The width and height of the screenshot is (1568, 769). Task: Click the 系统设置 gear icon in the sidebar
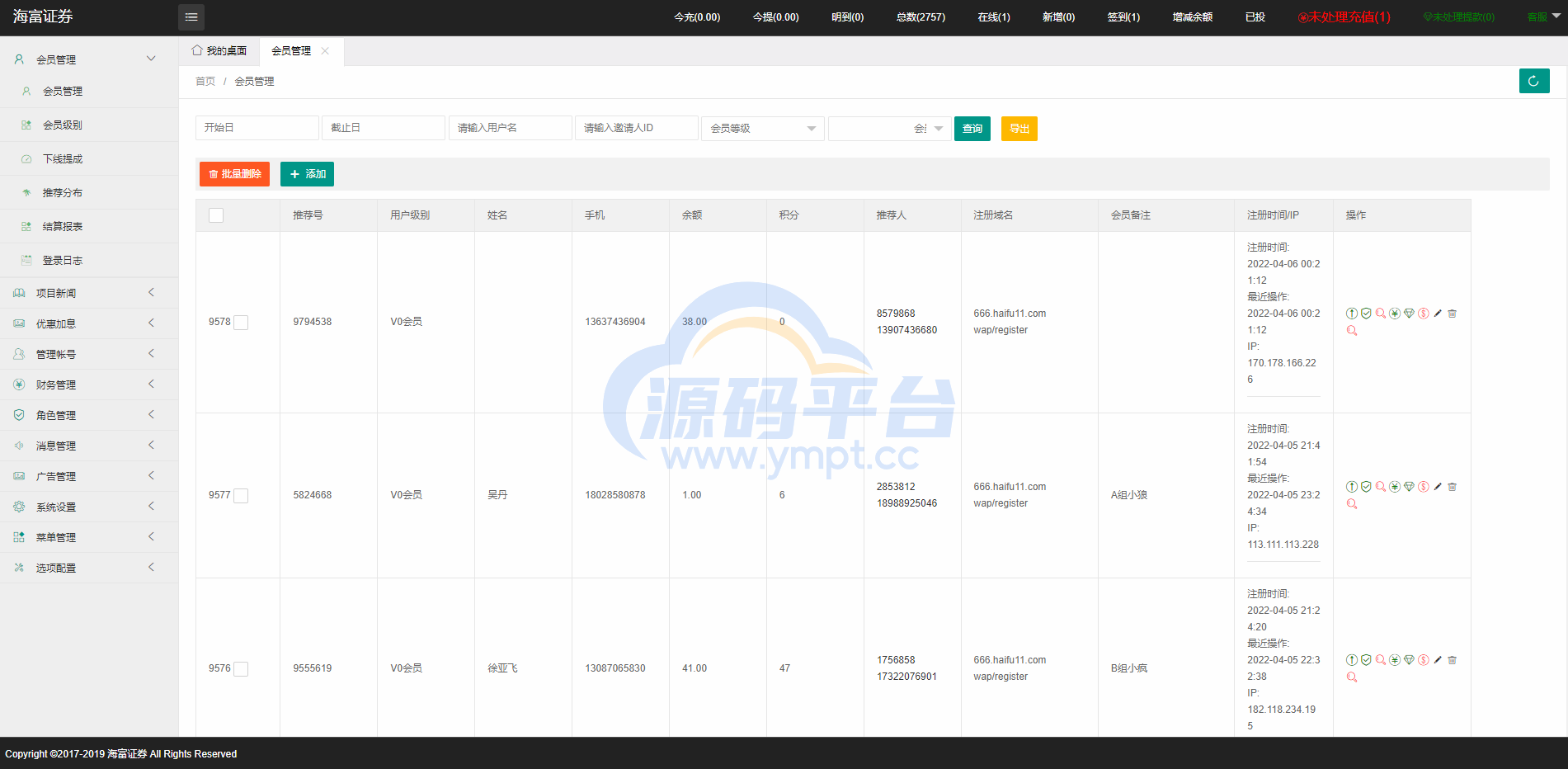click(x=19, y=507)
